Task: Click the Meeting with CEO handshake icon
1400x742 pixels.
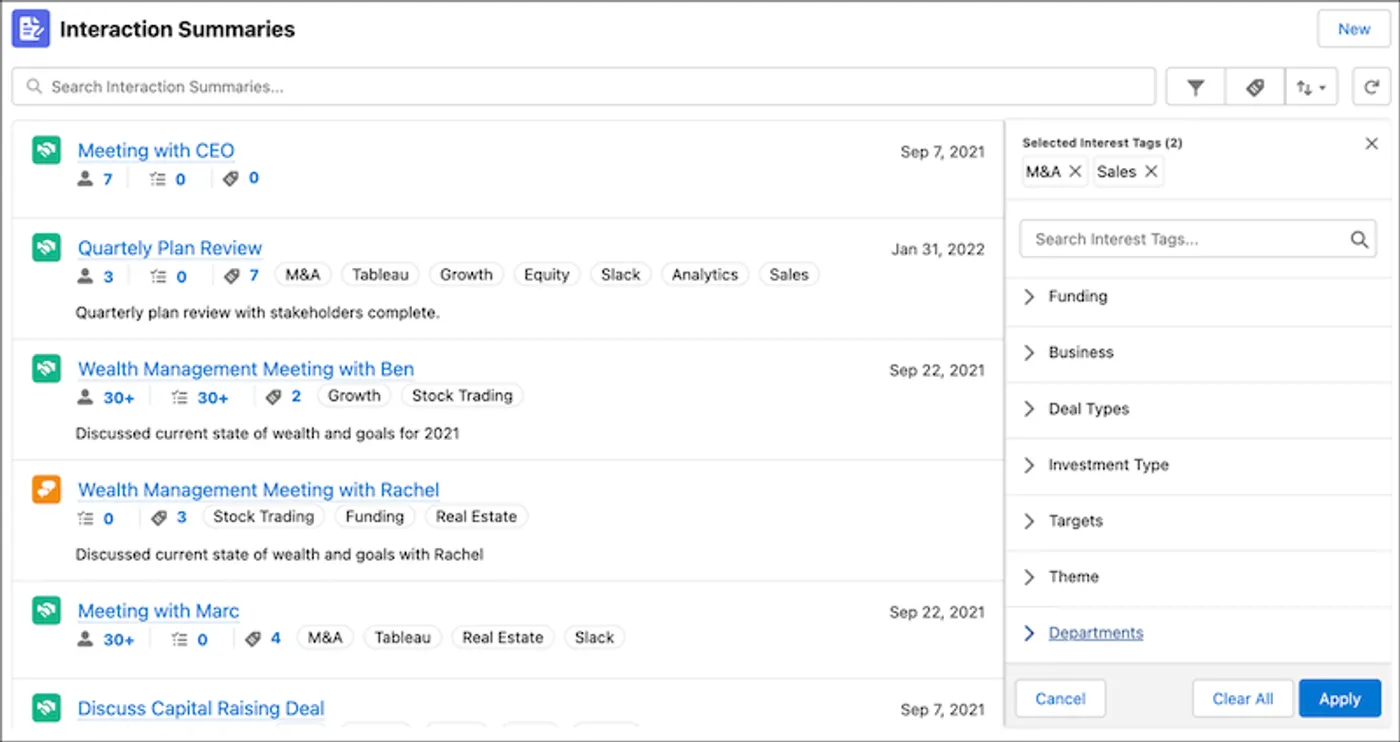Action: pyautogui.click(x=47, y=150)
